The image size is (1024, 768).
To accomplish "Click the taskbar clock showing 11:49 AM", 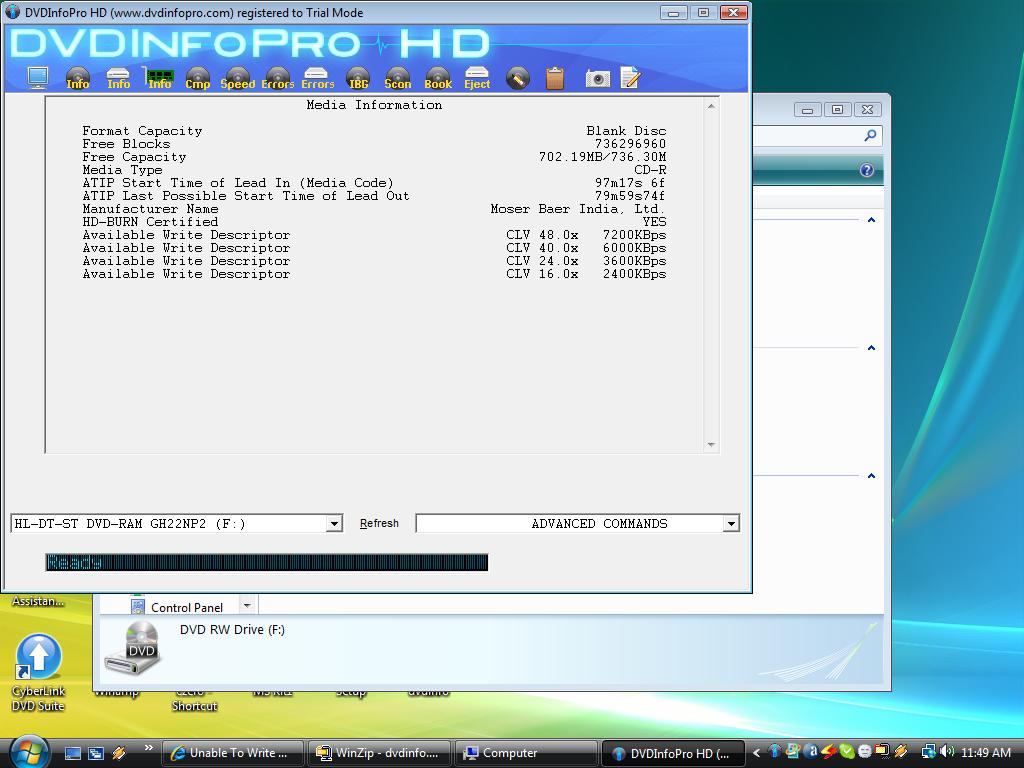I will [985, 753].
